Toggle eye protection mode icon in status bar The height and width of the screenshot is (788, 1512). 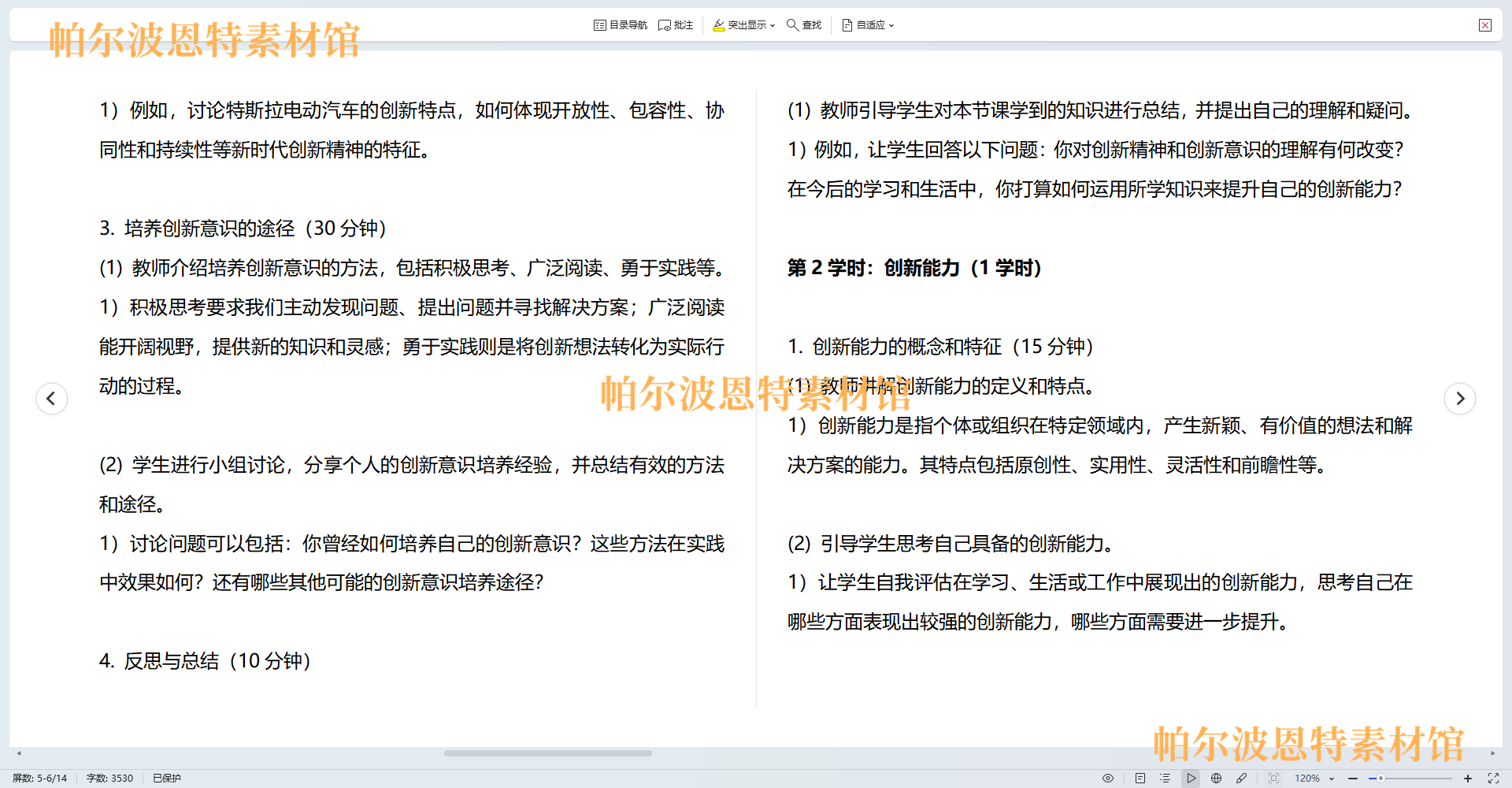pos(1108,778)
